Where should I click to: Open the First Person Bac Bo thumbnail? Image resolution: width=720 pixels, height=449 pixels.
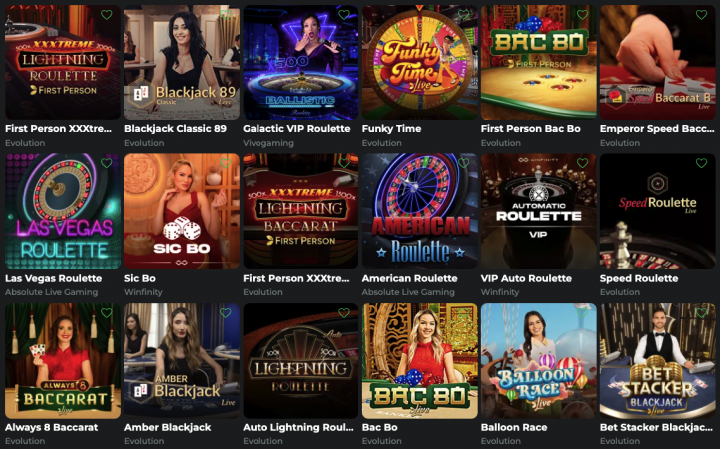tap(539, 62)
